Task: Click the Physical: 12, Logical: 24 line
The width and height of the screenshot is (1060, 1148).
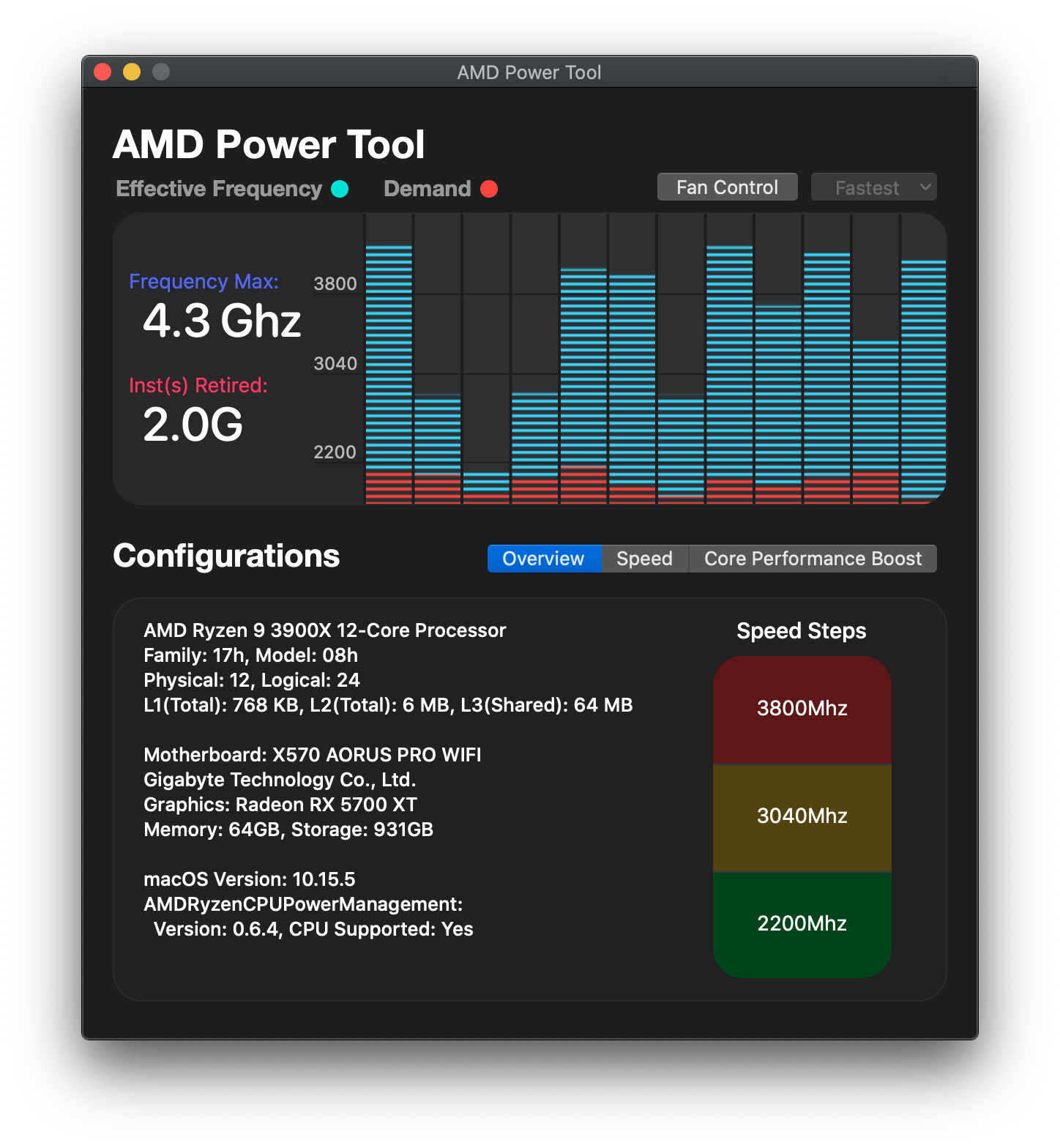Action: pos(252,680)
